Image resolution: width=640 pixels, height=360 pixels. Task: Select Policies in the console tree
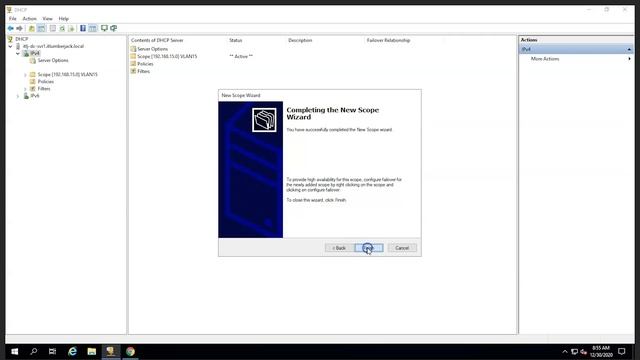click(46, 82)
